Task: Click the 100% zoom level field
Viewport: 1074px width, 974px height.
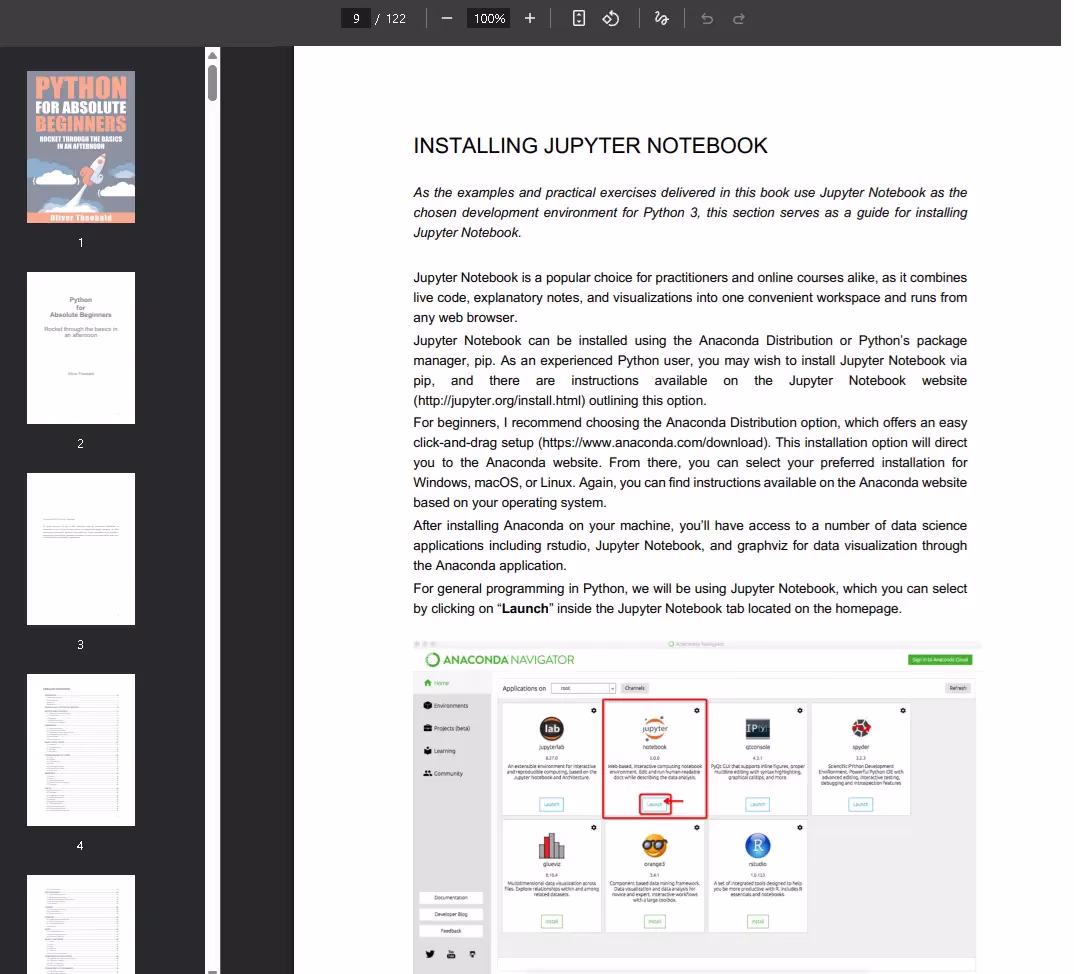Action: click(x=489, y=18)
